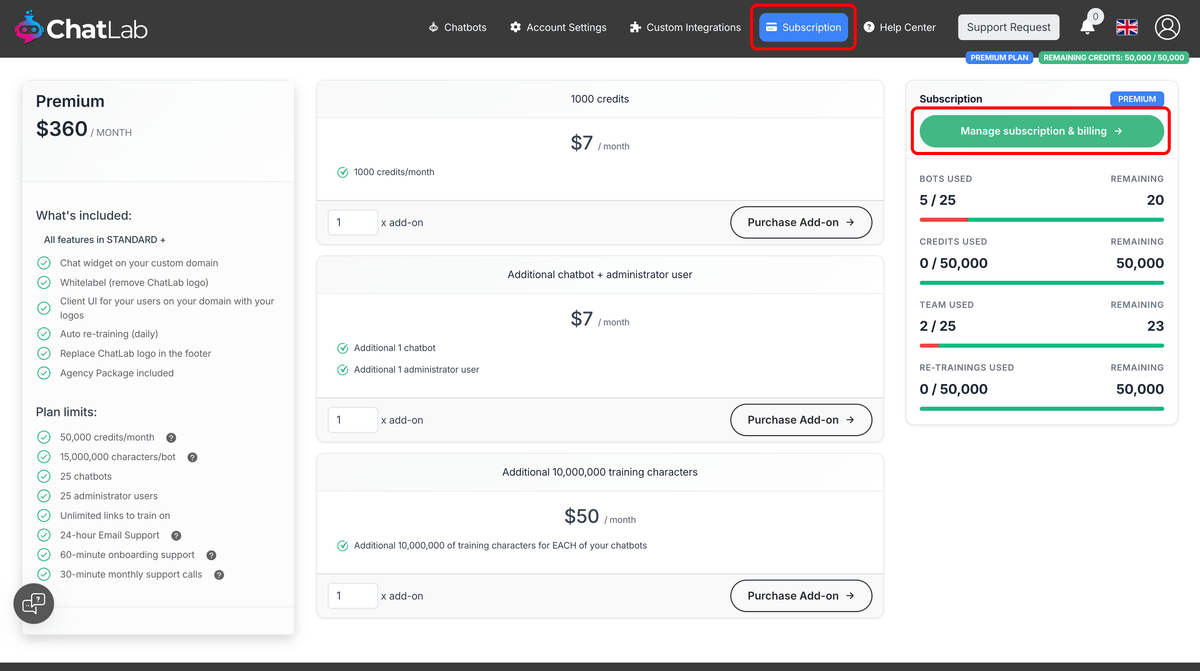Click the tooltip beside 50,000 credits/month

pos(171,438)
